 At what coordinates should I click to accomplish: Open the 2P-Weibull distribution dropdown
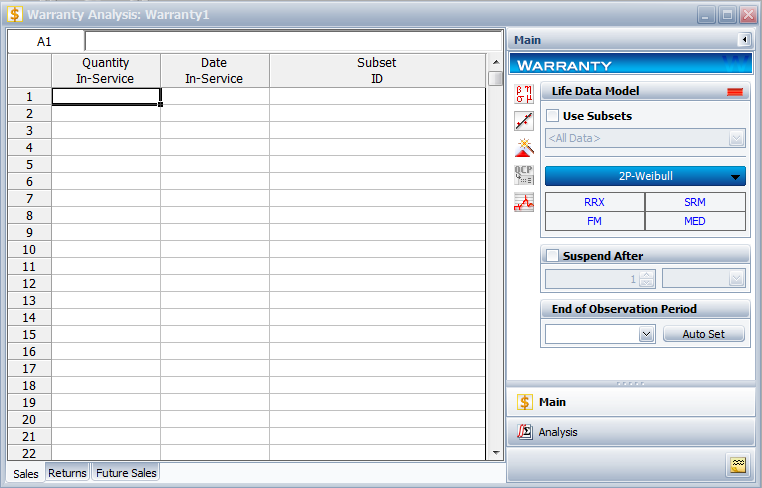click(x=645, y=176)
